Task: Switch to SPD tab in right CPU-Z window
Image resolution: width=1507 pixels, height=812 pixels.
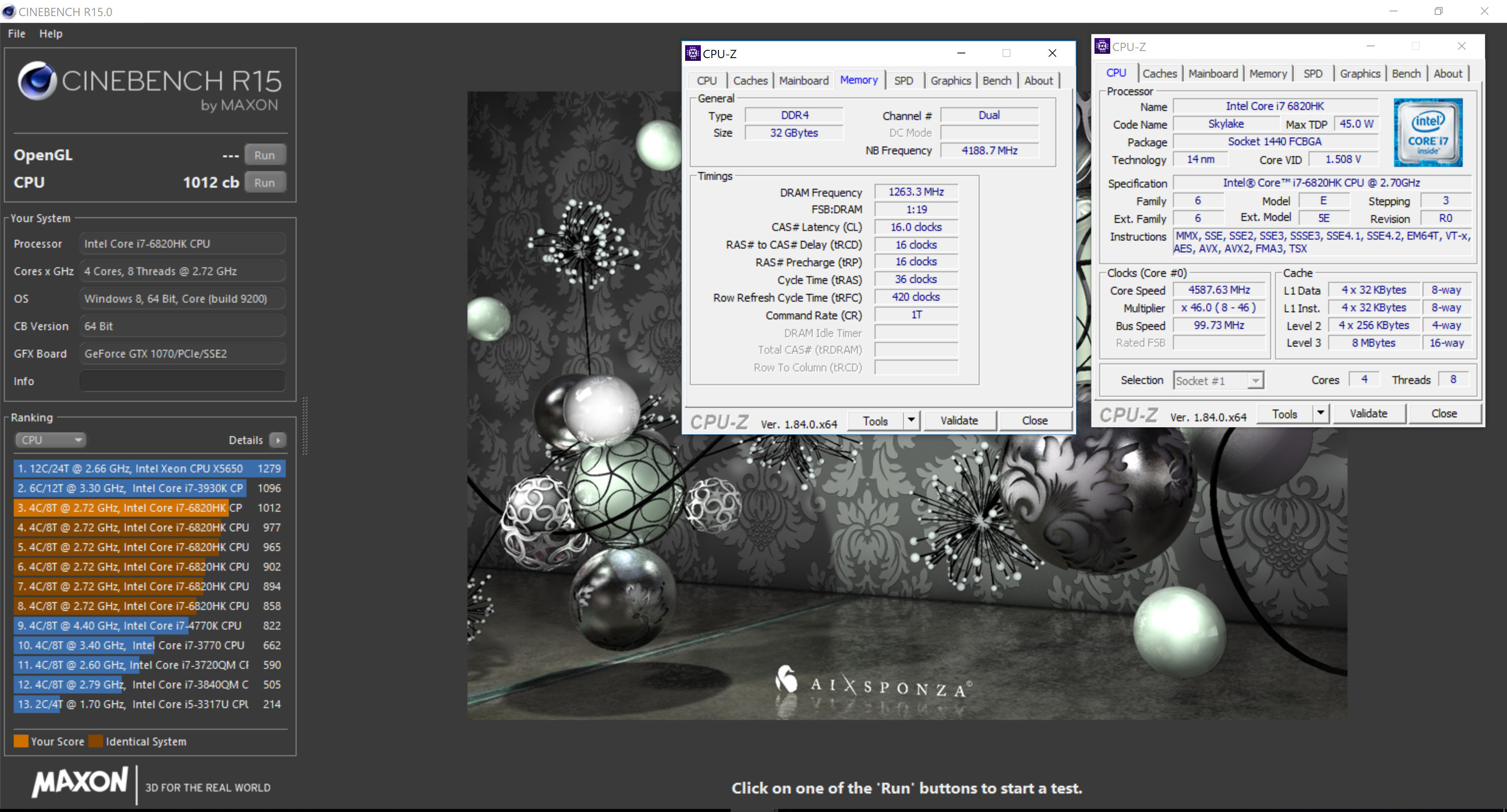Action: [x=1313, y=74]
